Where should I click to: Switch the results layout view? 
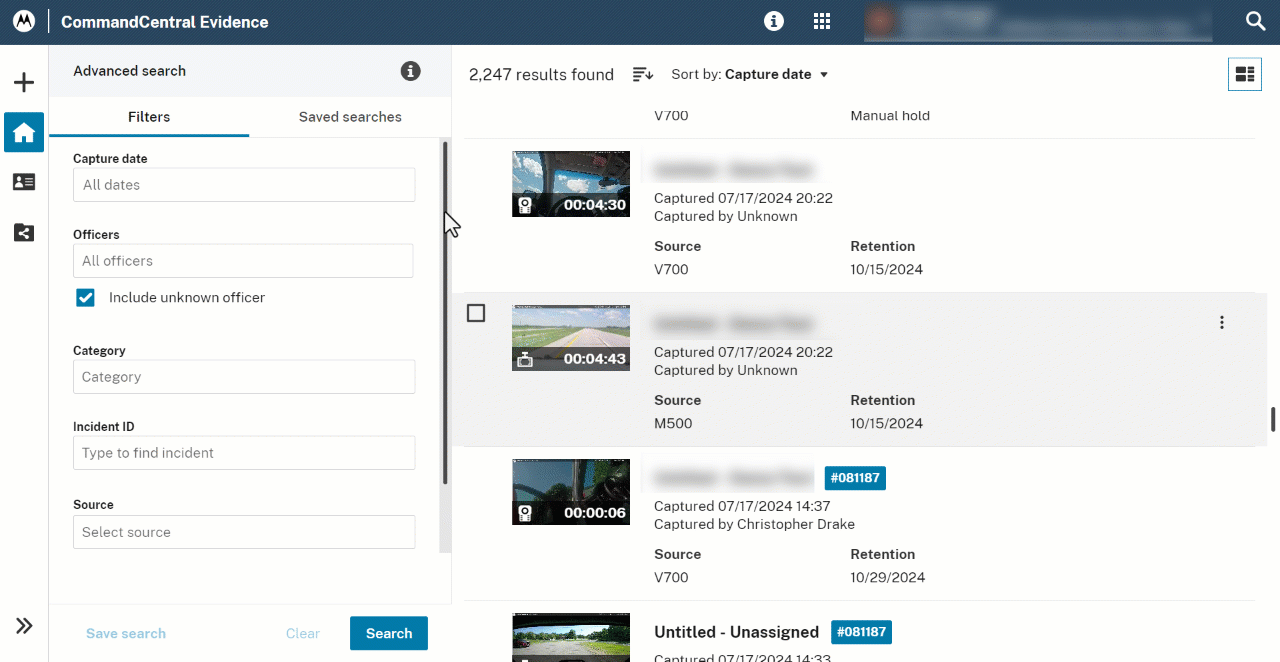coord(1244,74)
